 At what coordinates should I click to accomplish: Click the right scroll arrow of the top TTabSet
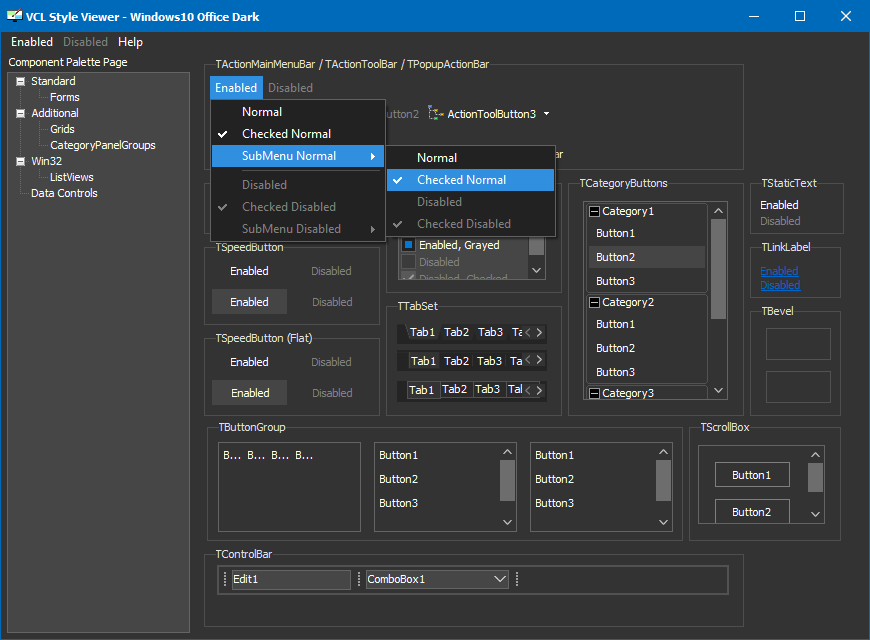point(539,332)
